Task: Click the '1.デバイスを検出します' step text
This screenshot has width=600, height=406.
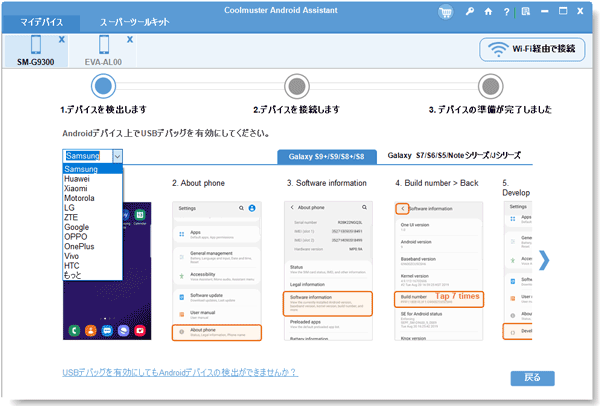Action: [103, 110]
